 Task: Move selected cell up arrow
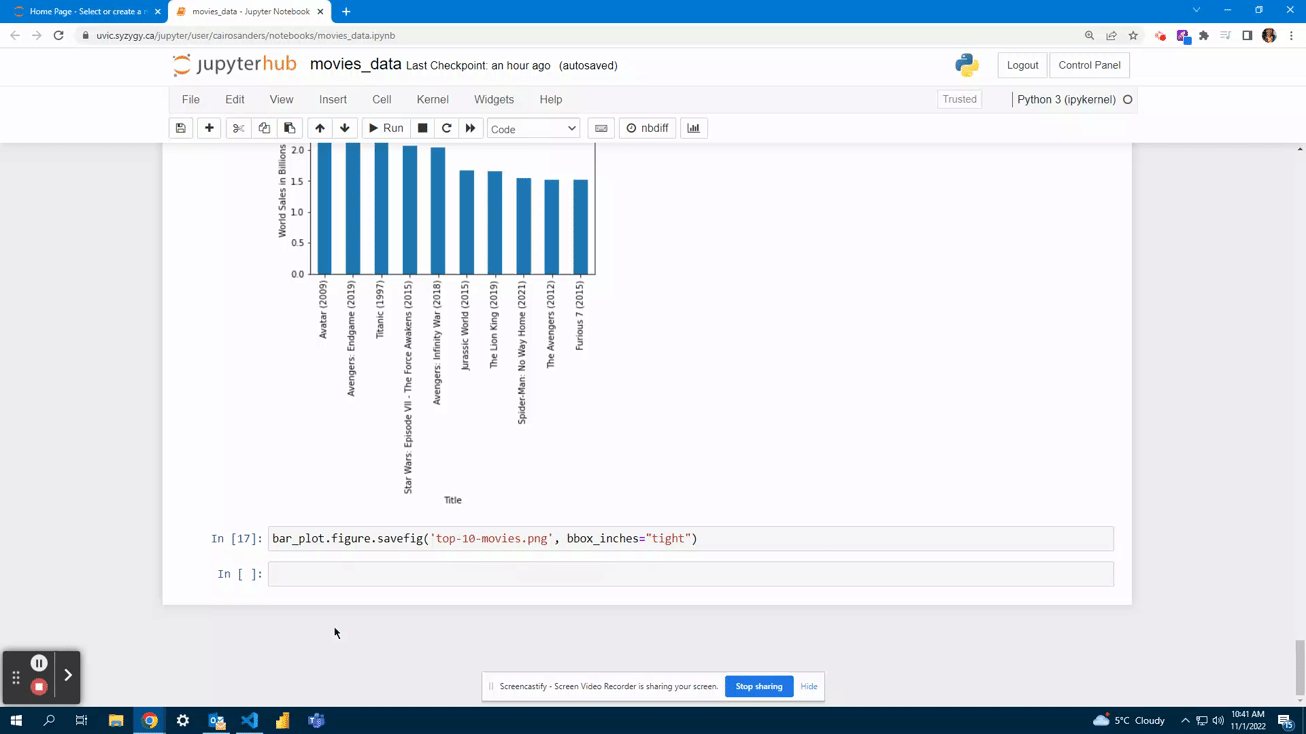320,128
